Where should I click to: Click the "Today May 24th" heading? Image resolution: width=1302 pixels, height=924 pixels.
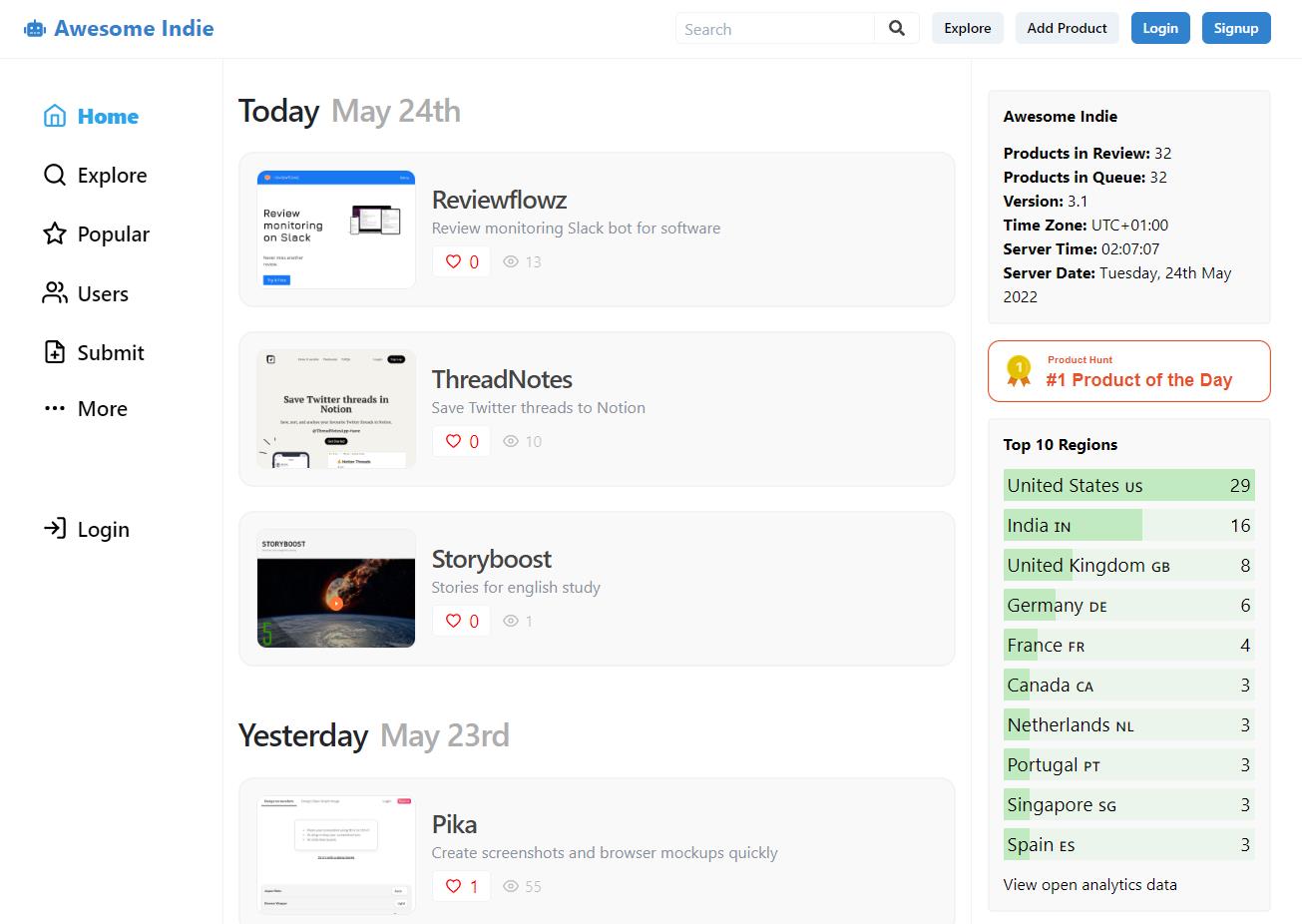pyautogui.click(x=349, y=111)
